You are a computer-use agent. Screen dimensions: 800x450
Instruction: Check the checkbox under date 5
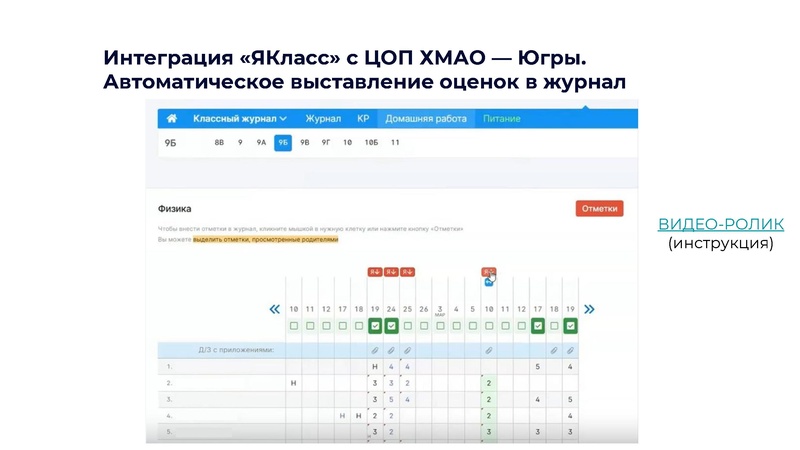[472, 326]
